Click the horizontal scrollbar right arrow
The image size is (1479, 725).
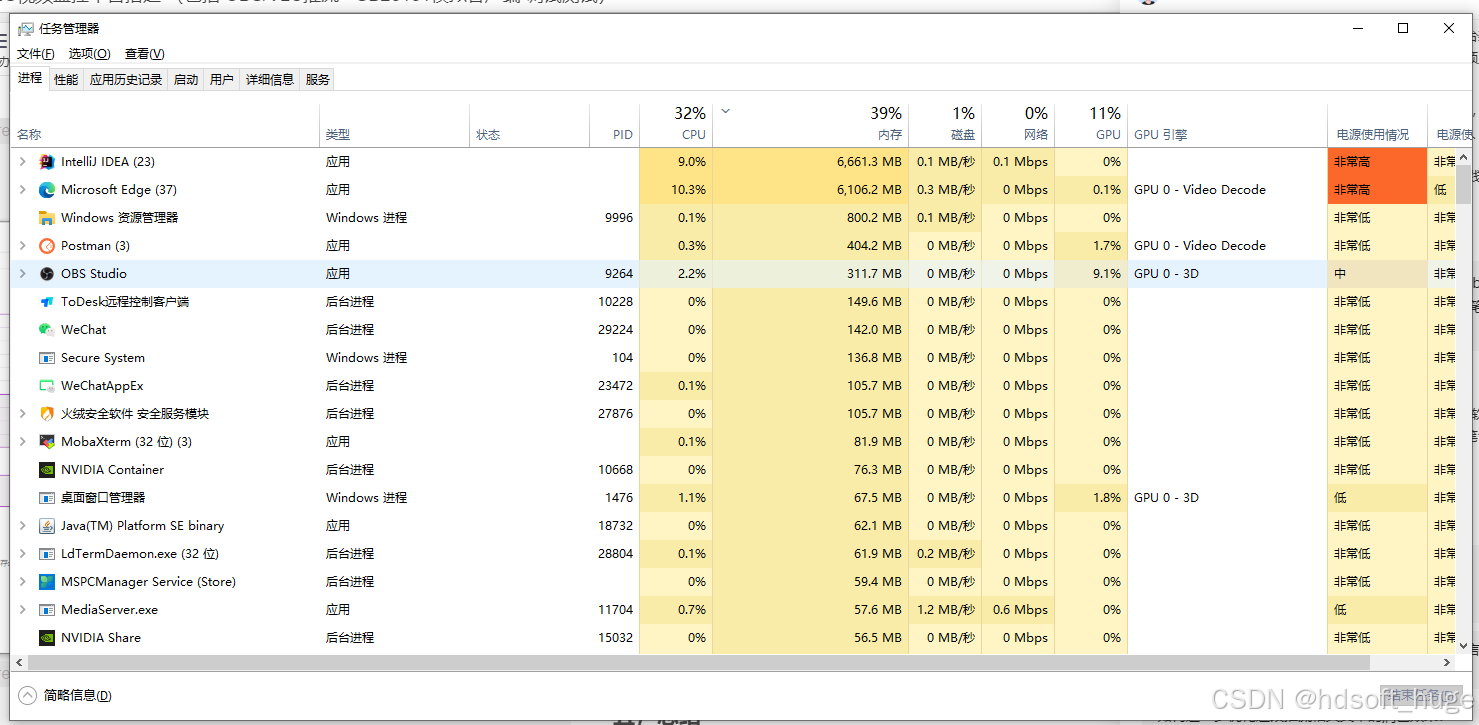1447,663
